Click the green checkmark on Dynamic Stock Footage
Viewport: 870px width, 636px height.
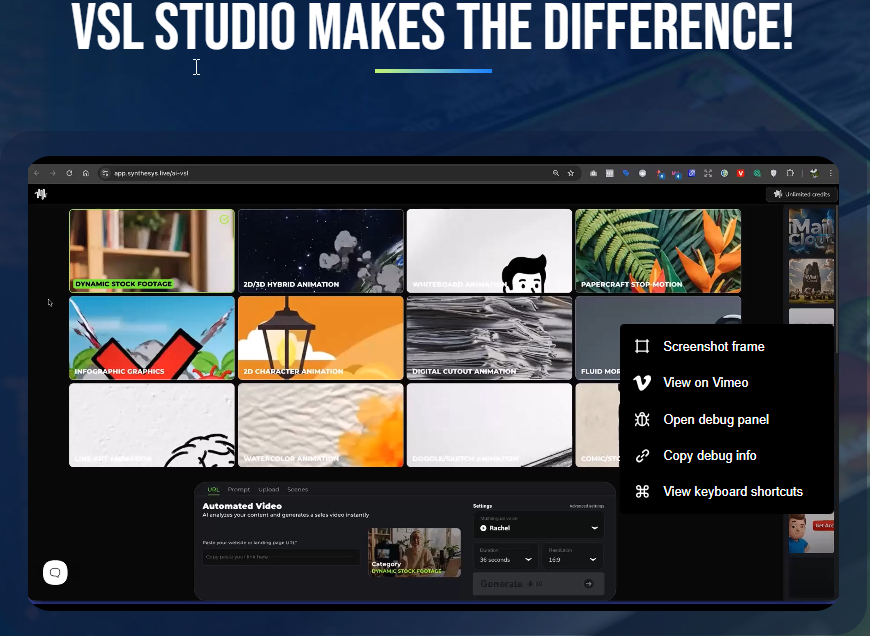pyautogui.click(x=224, y=220)
